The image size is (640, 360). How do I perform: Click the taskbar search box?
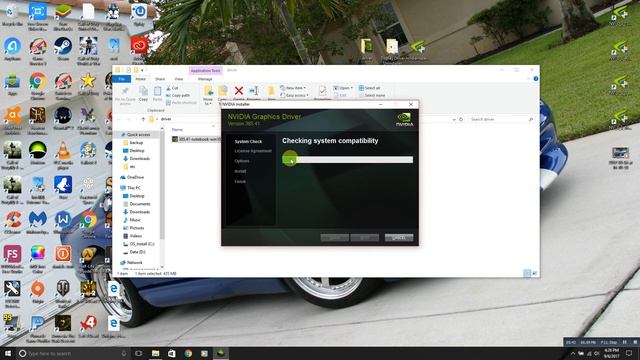[x=74, y=353]
